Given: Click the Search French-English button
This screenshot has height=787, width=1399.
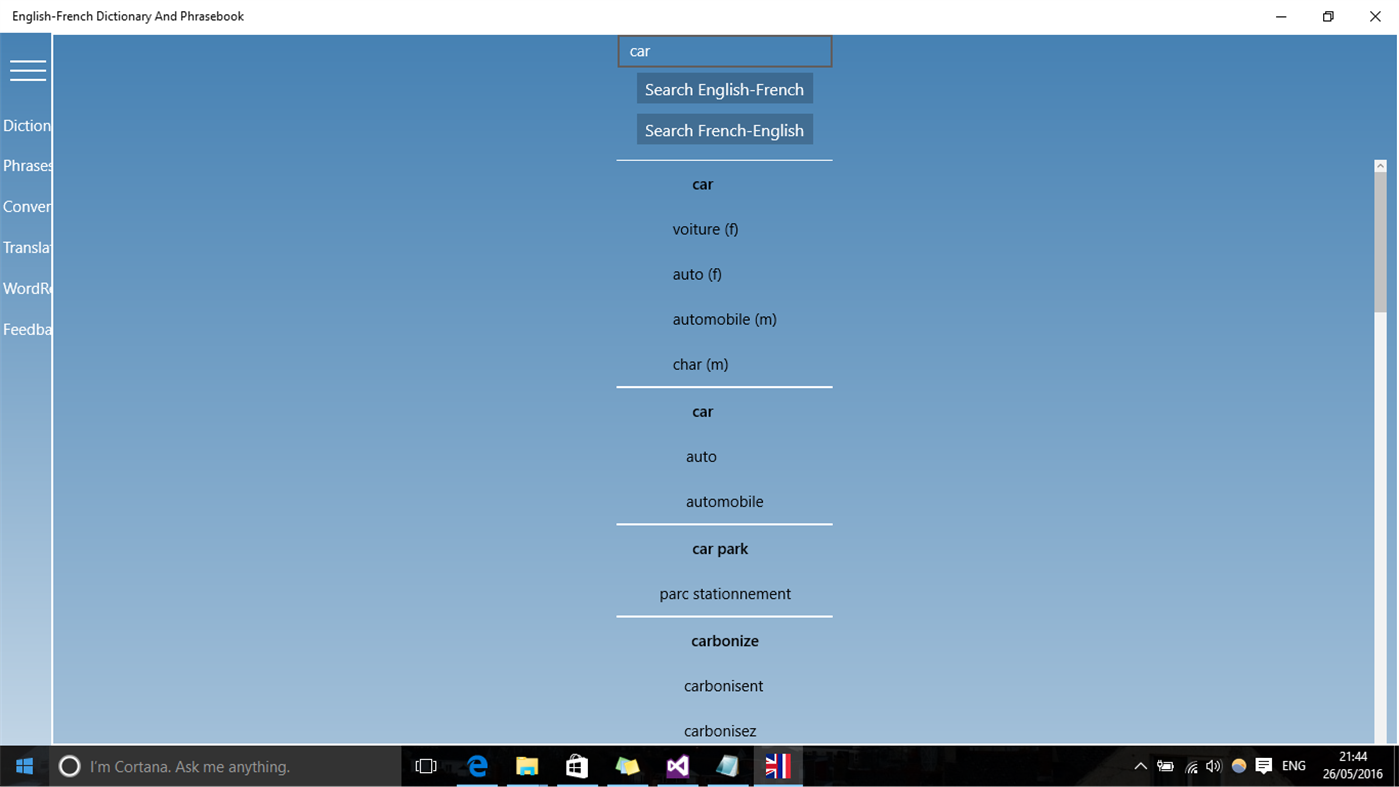Looking at the screenshot, I should [724, 129].
